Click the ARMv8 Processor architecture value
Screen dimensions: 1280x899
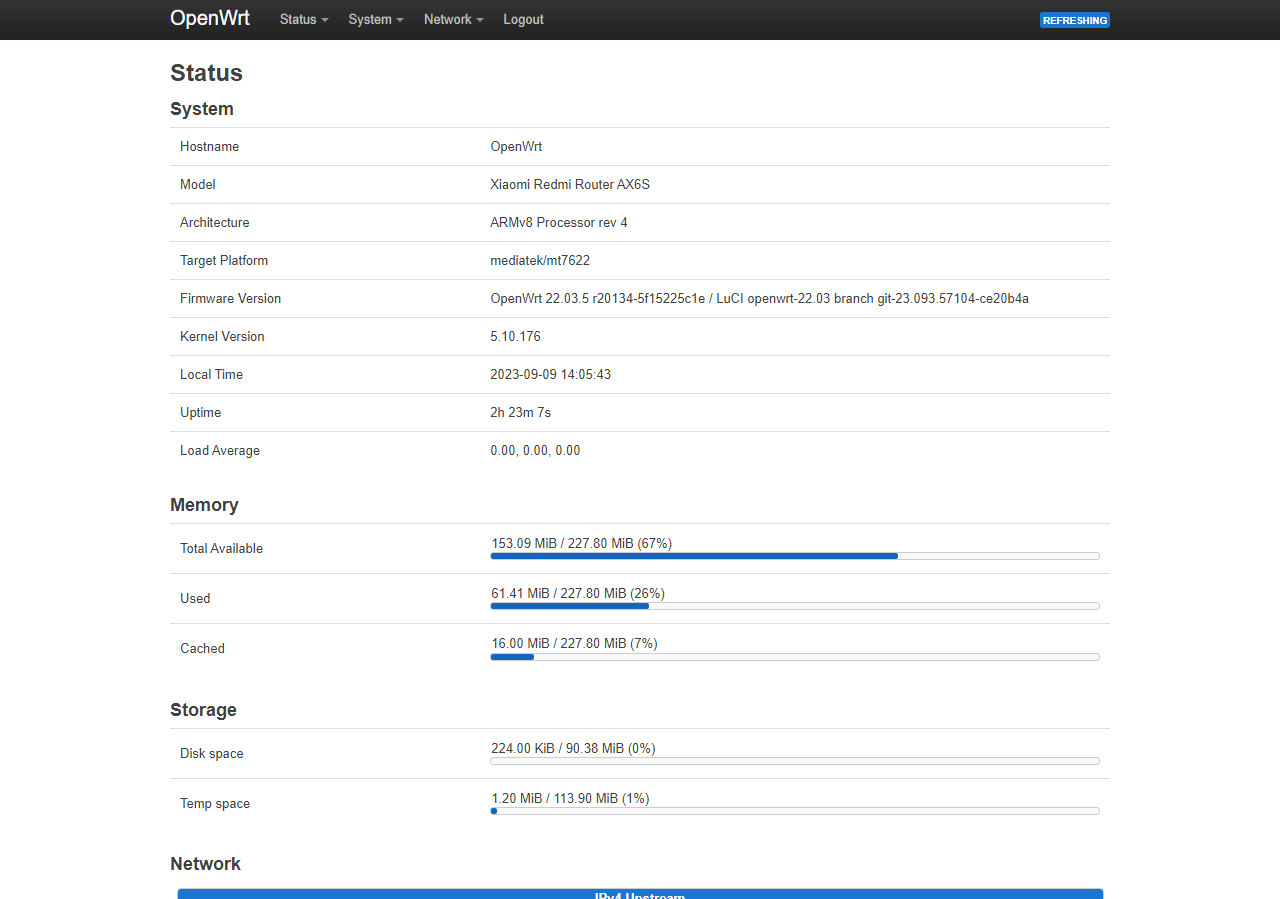point(559,223)
